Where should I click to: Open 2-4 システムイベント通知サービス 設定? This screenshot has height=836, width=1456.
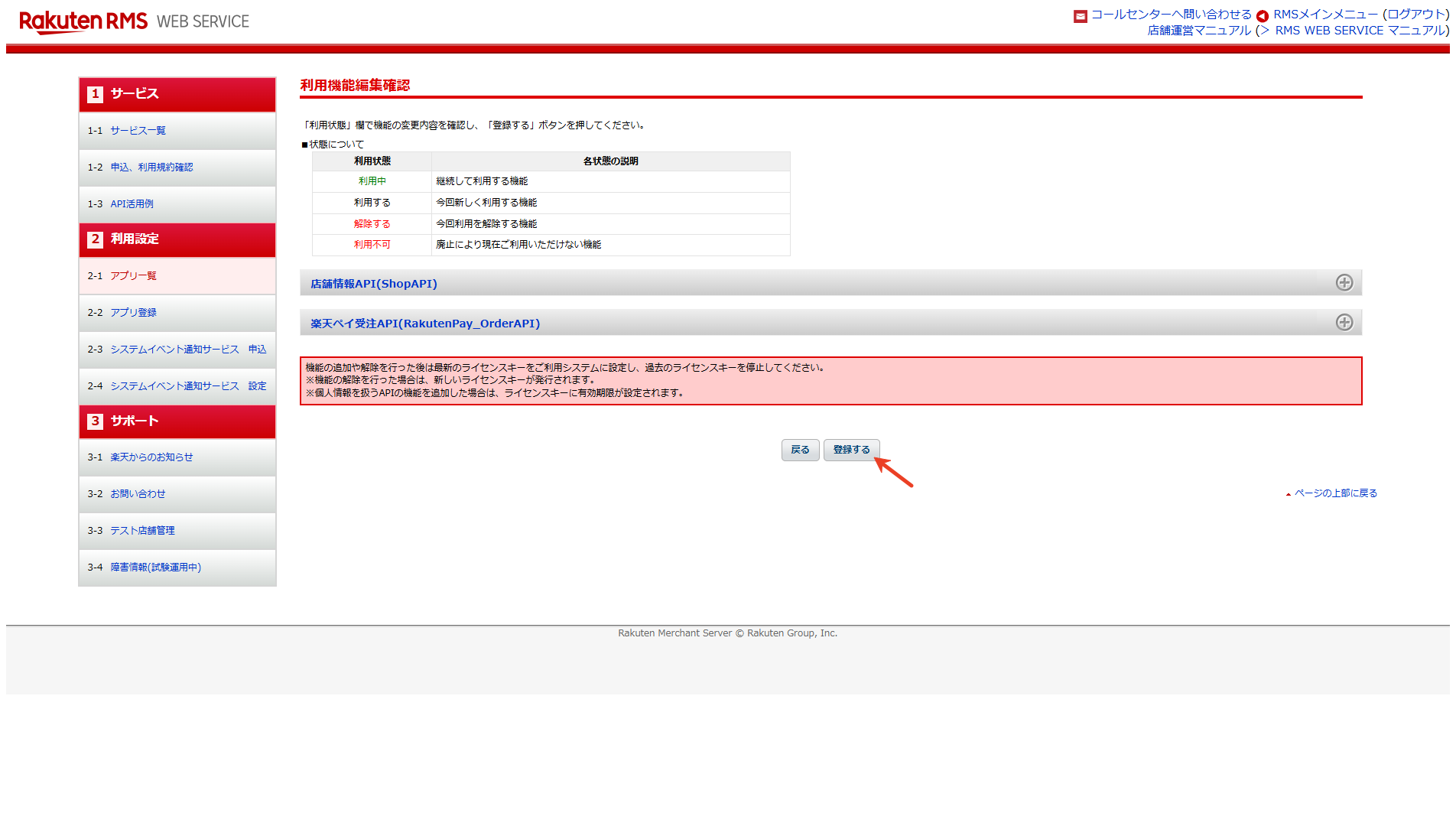(177, 386)
